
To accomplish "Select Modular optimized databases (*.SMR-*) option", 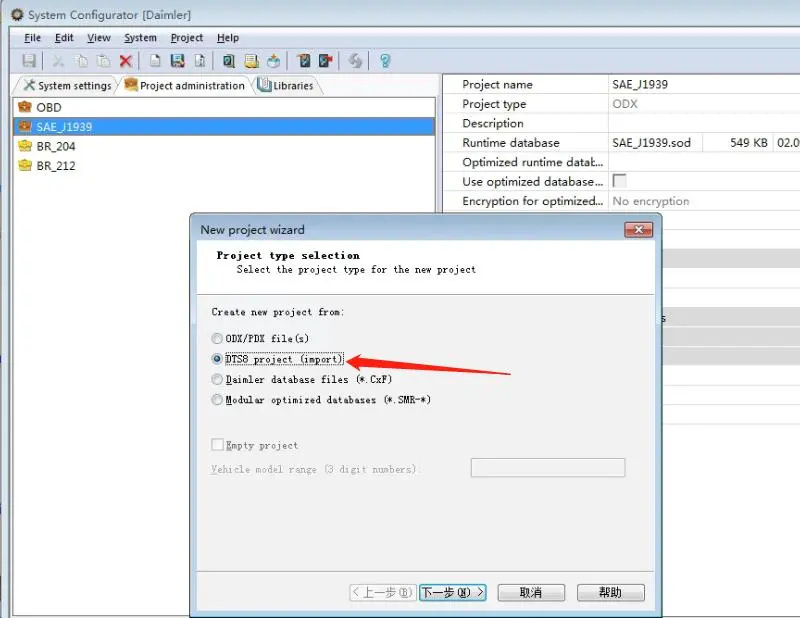I will 218,400.
